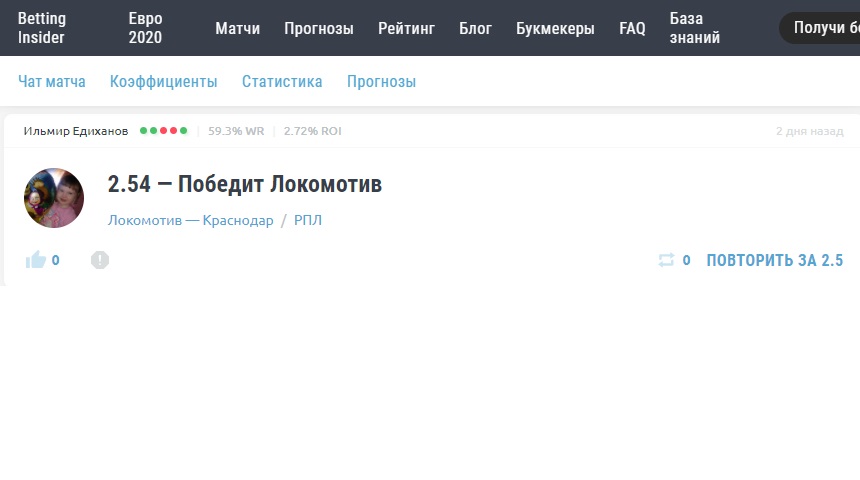
Task: Open the Матчи menu item
Action: (x=237, y=29)
